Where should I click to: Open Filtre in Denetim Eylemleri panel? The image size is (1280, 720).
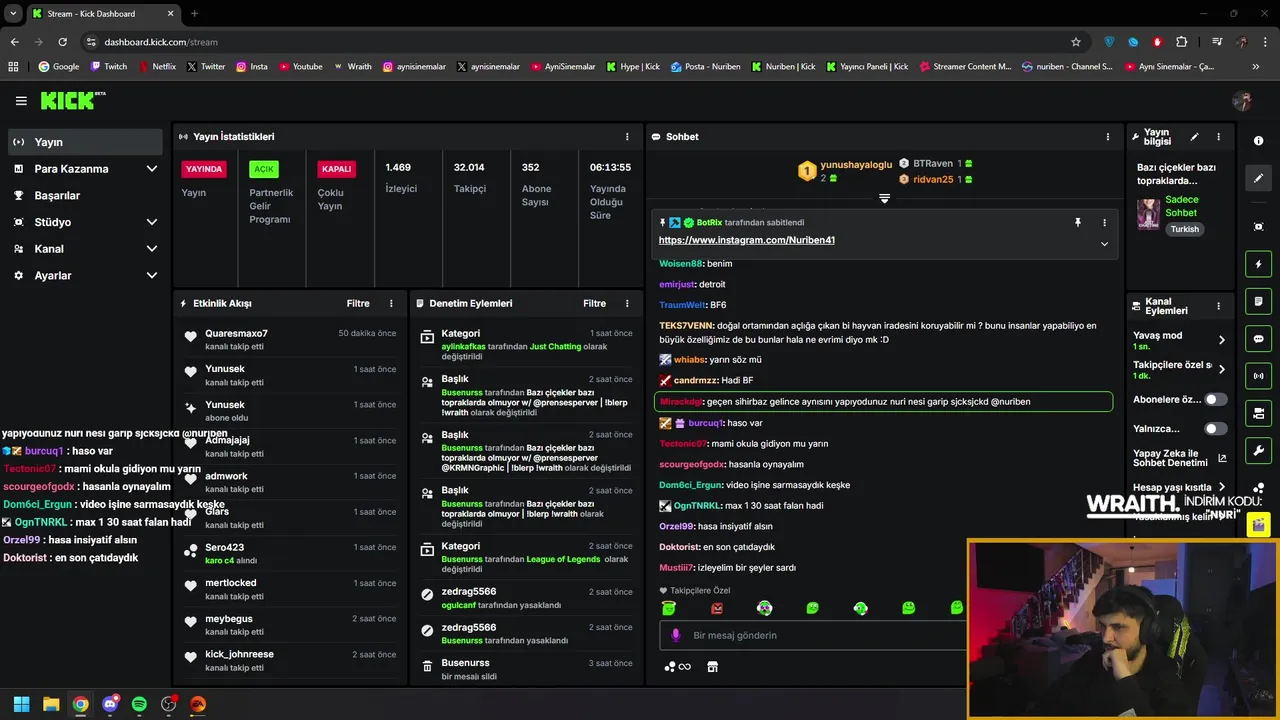594,303
